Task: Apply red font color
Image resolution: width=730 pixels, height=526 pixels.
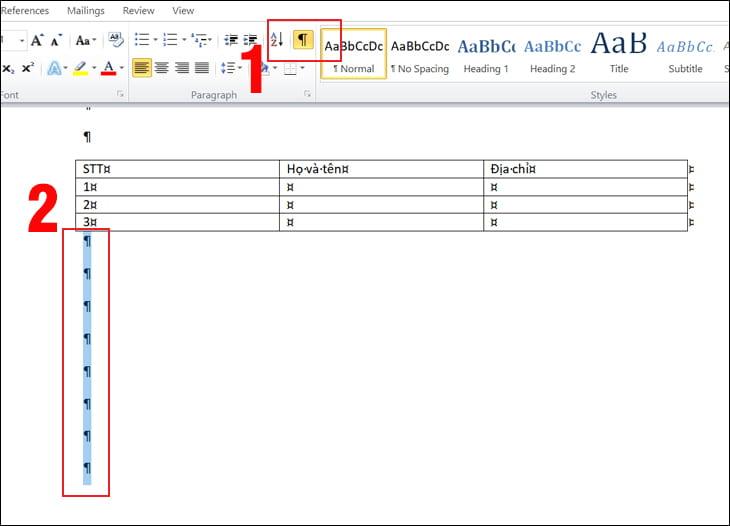Action: point(107,68)
